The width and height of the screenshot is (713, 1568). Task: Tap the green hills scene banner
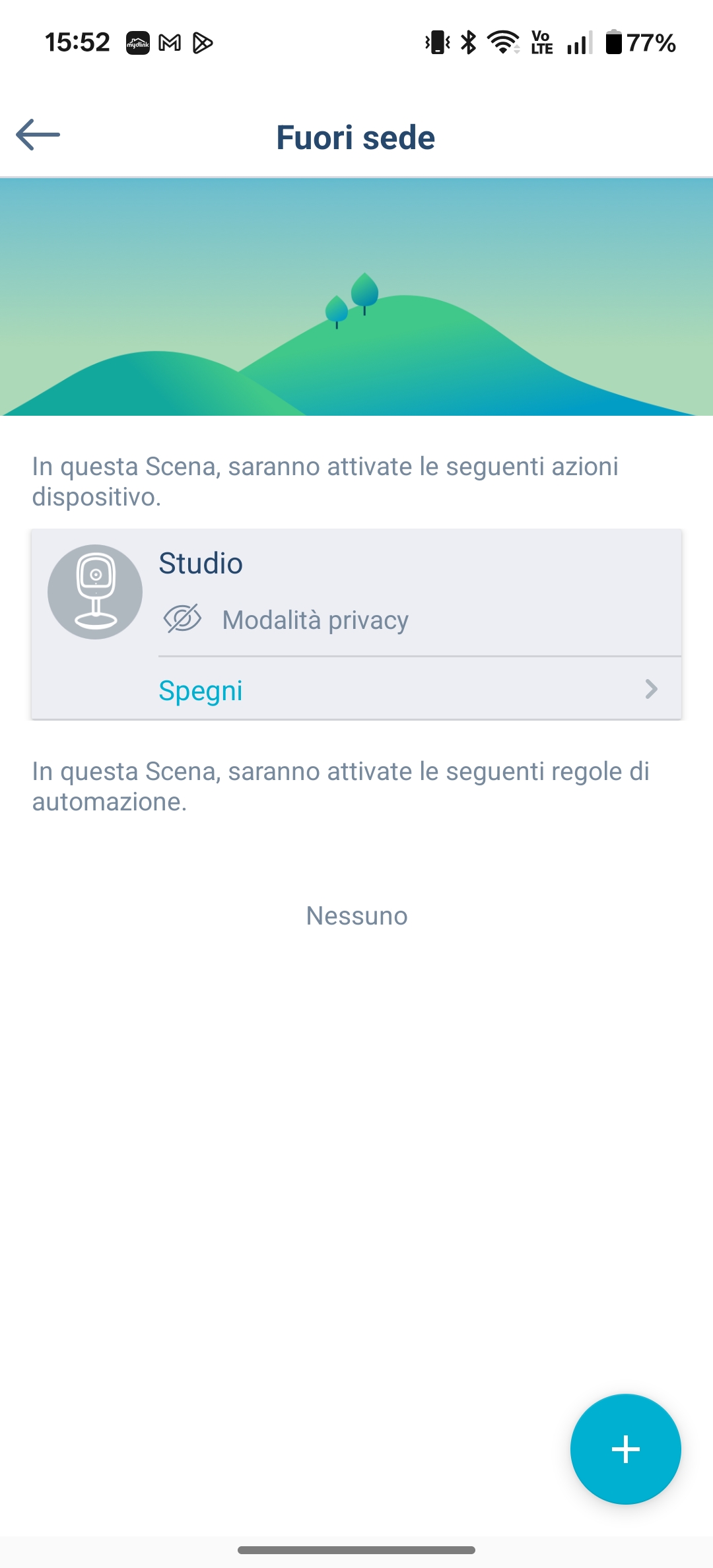click(356, 297)
